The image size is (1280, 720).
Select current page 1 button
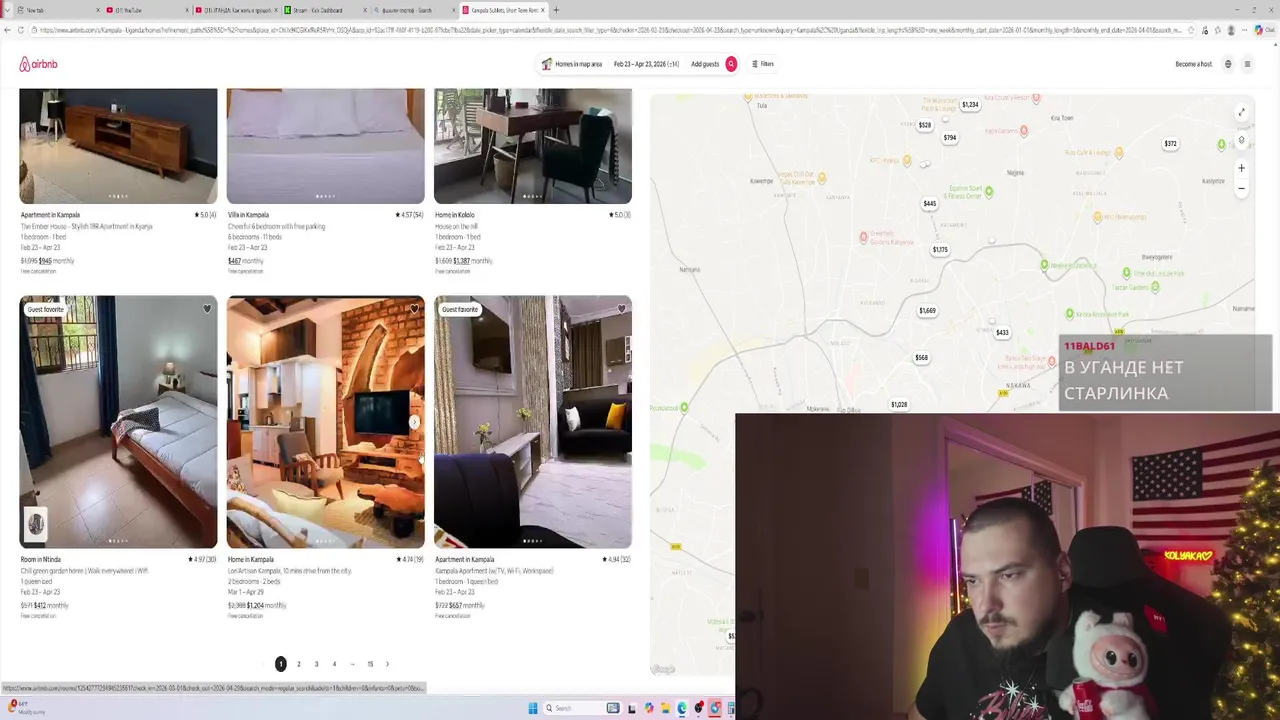[x=280, y=664]
